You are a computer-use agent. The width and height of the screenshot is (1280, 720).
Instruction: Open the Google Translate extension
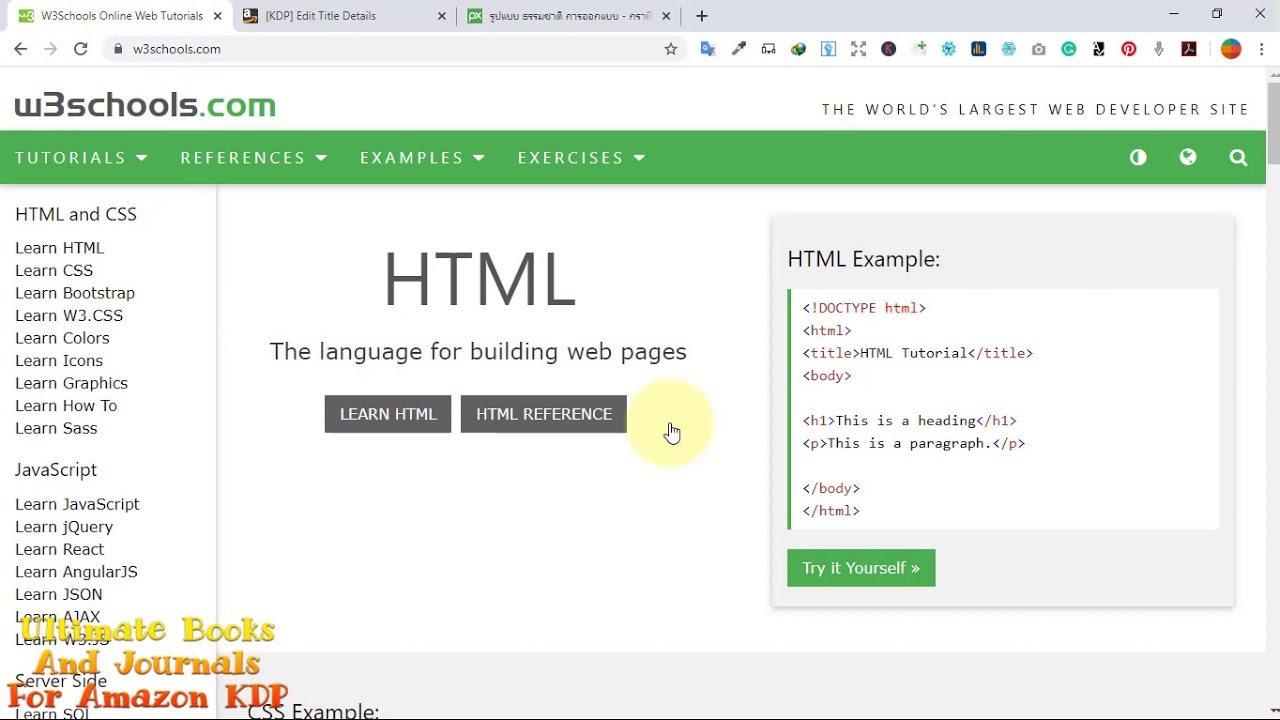(x=708, y=49)
